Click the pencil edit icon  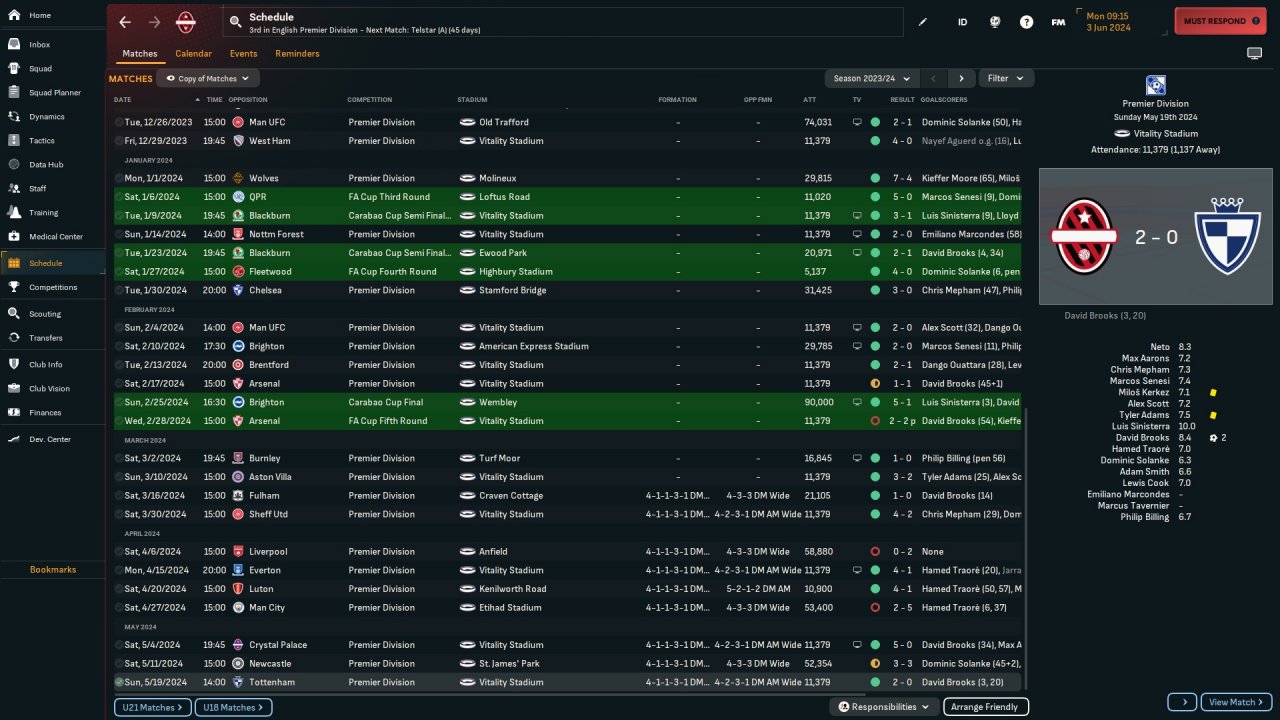click(923, 22)
